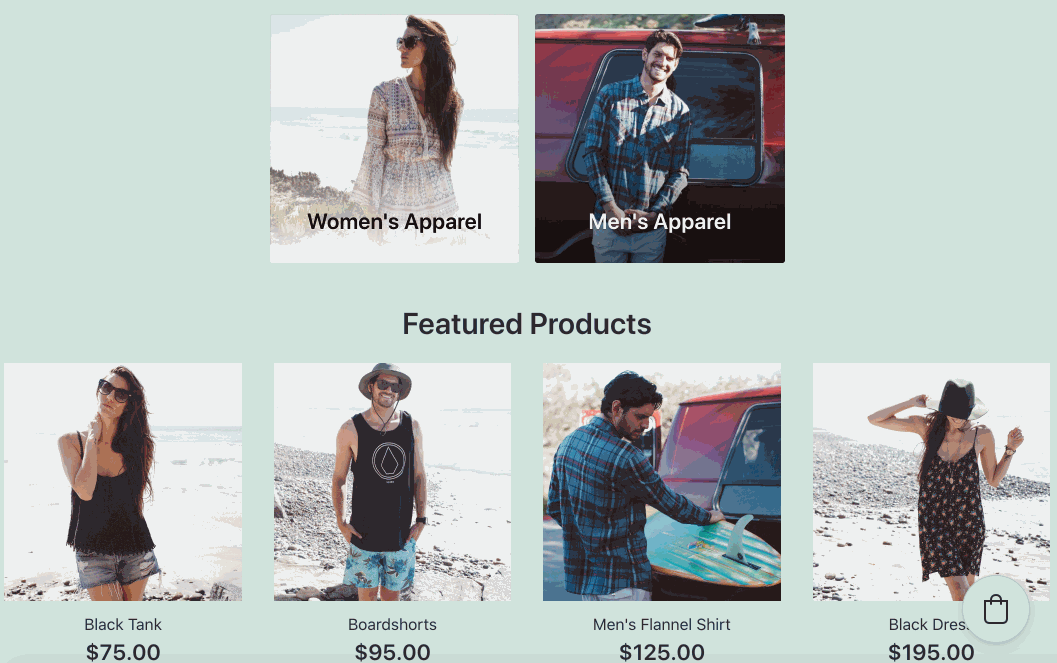Click the Men's Flannel Shirt title
This screenshot has width=1057, height=663.
pyautogui.click(x=662, y=625)
